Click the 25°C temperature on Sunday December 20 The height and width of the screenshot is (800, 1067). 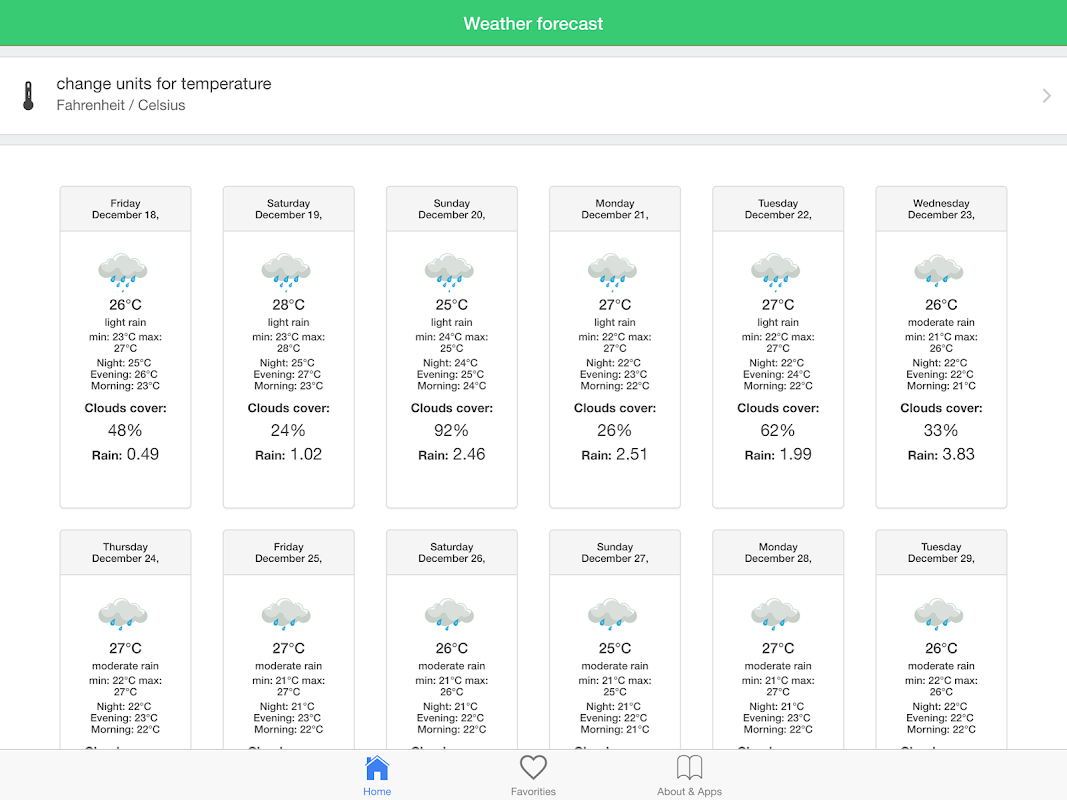pyautogui.click(x=452, y=305)
